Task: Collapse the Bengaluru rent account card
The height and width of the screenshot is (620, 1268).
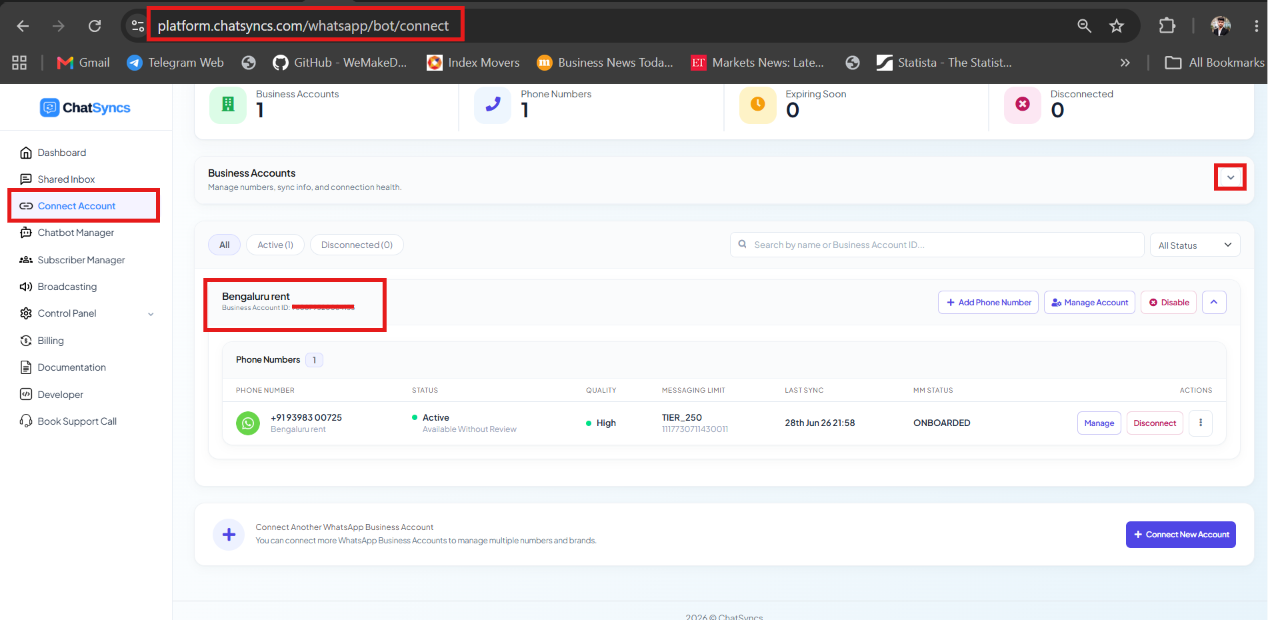Action: (x=1214, y=302)
